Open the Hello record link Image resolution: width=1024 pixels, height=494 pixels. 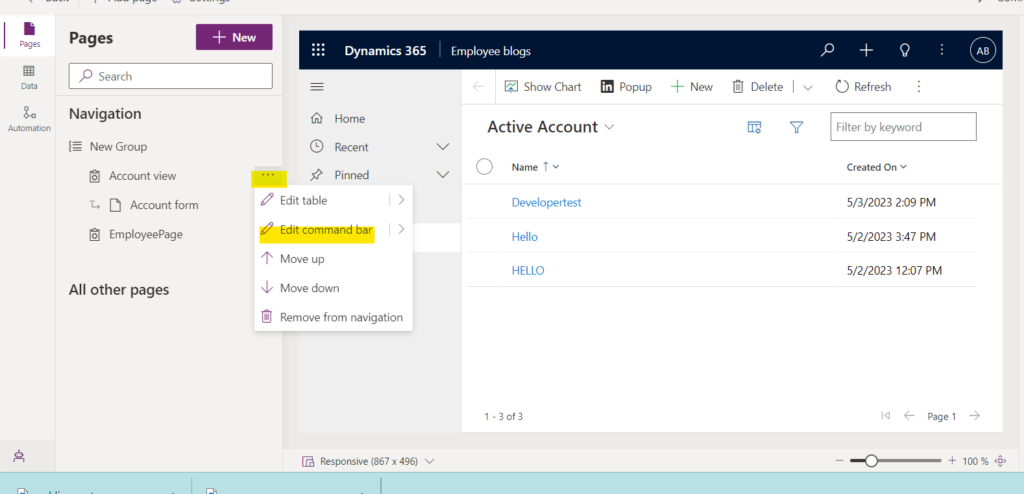(x=524, y=237)
